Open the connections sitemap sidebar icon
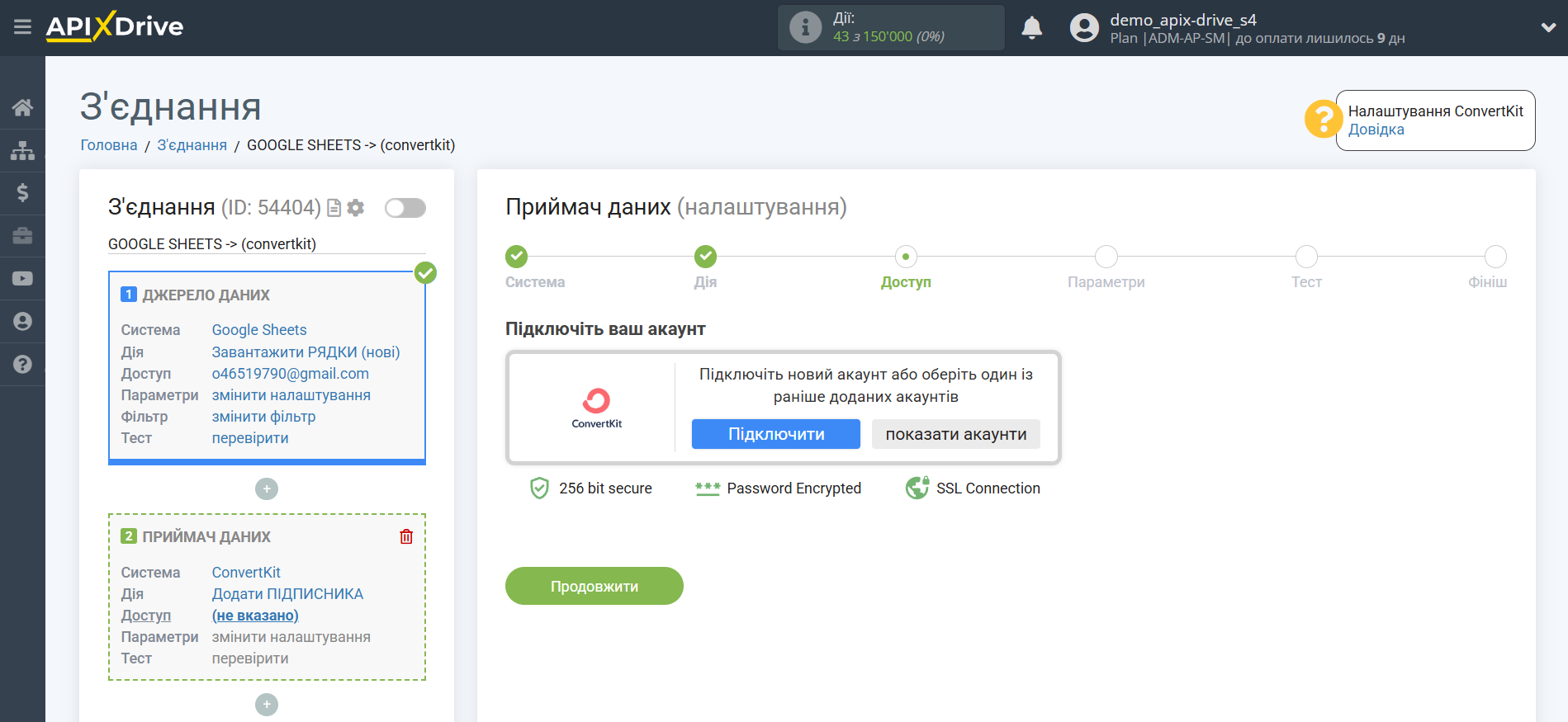1568x722 pixels. (x=22, y=150)
